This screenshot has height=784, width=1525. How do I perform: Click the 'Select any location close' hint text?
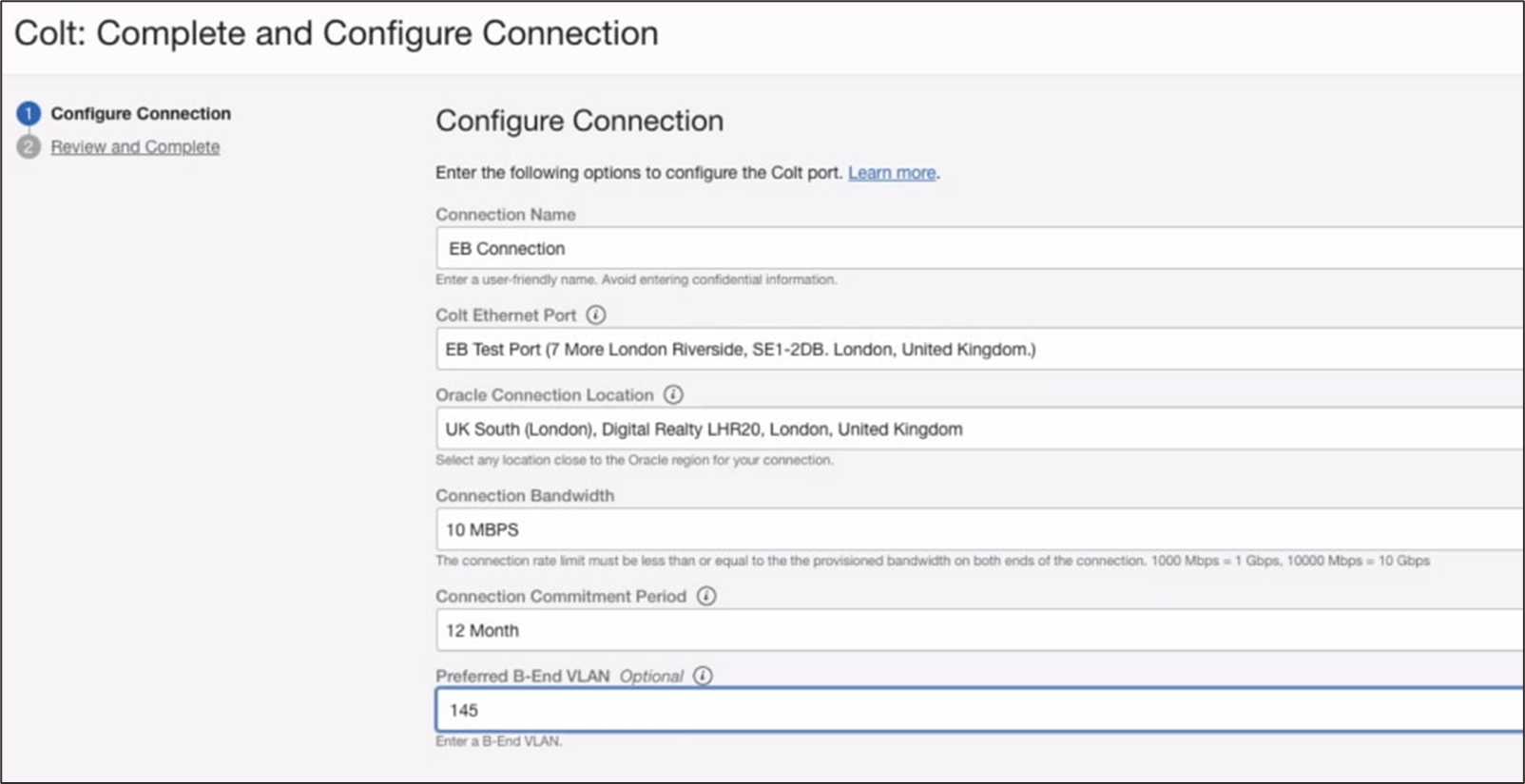coord(634,460)
